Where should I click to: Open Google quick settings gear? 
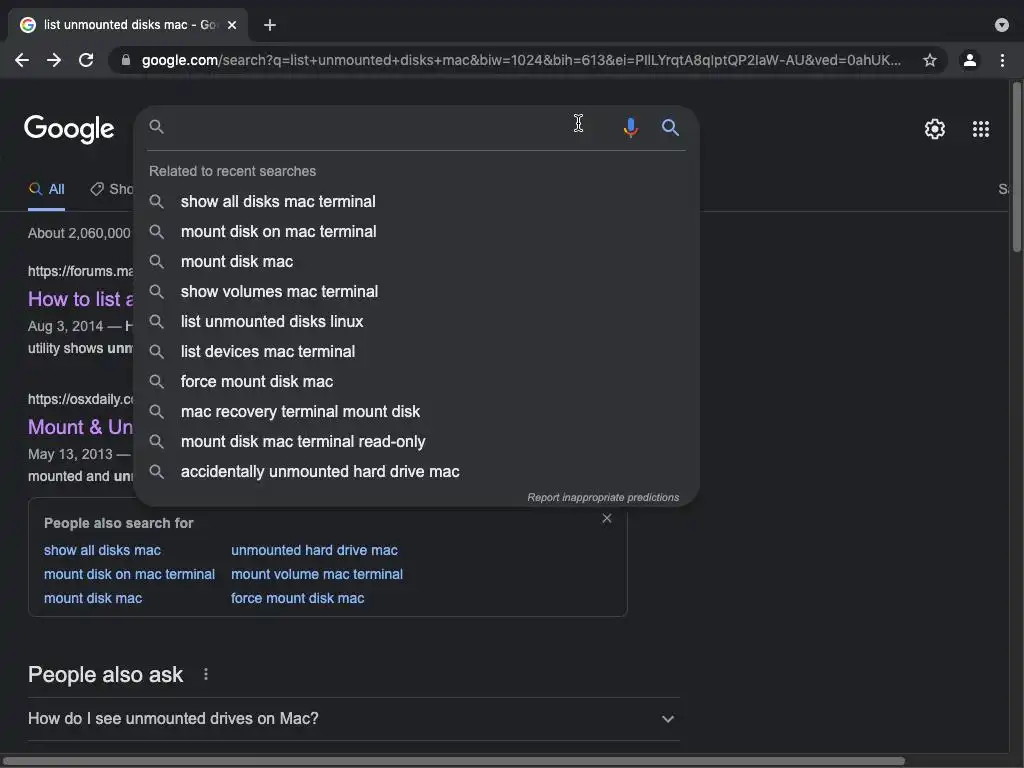(935, 129)
